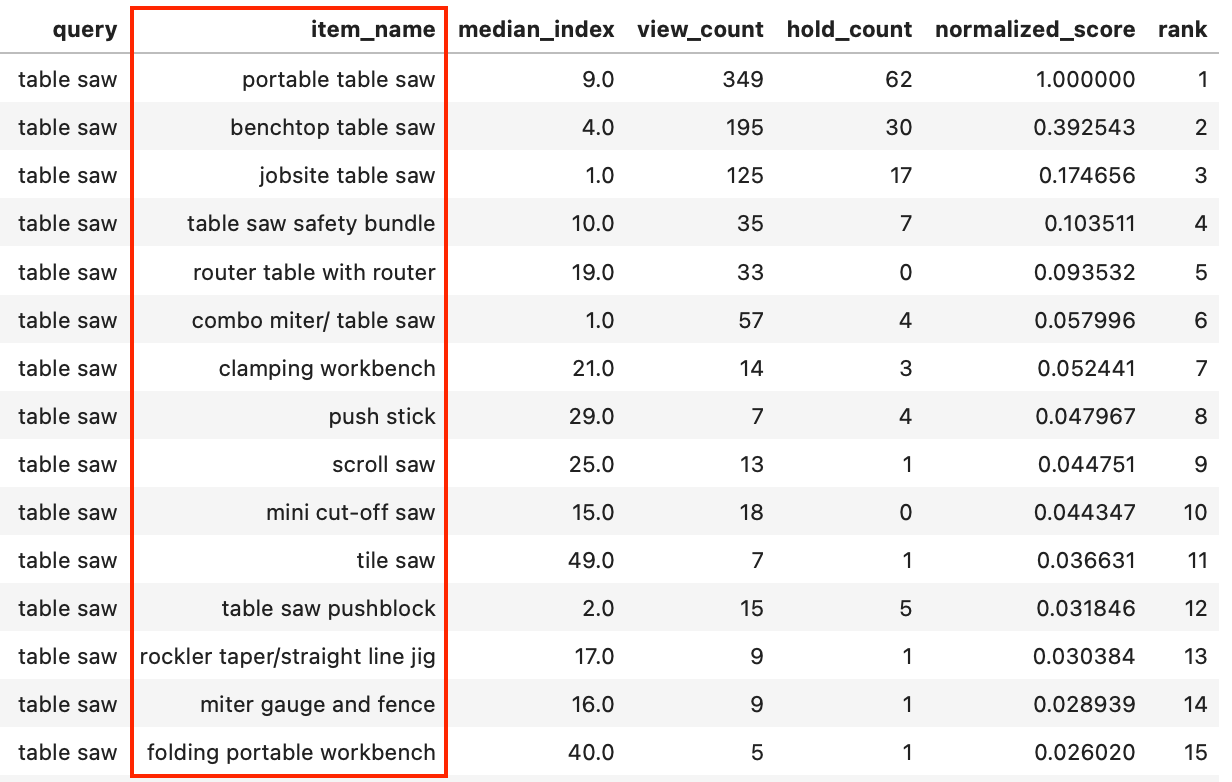
Task: Click the normalized_score column header
Action: point(1035,30)
